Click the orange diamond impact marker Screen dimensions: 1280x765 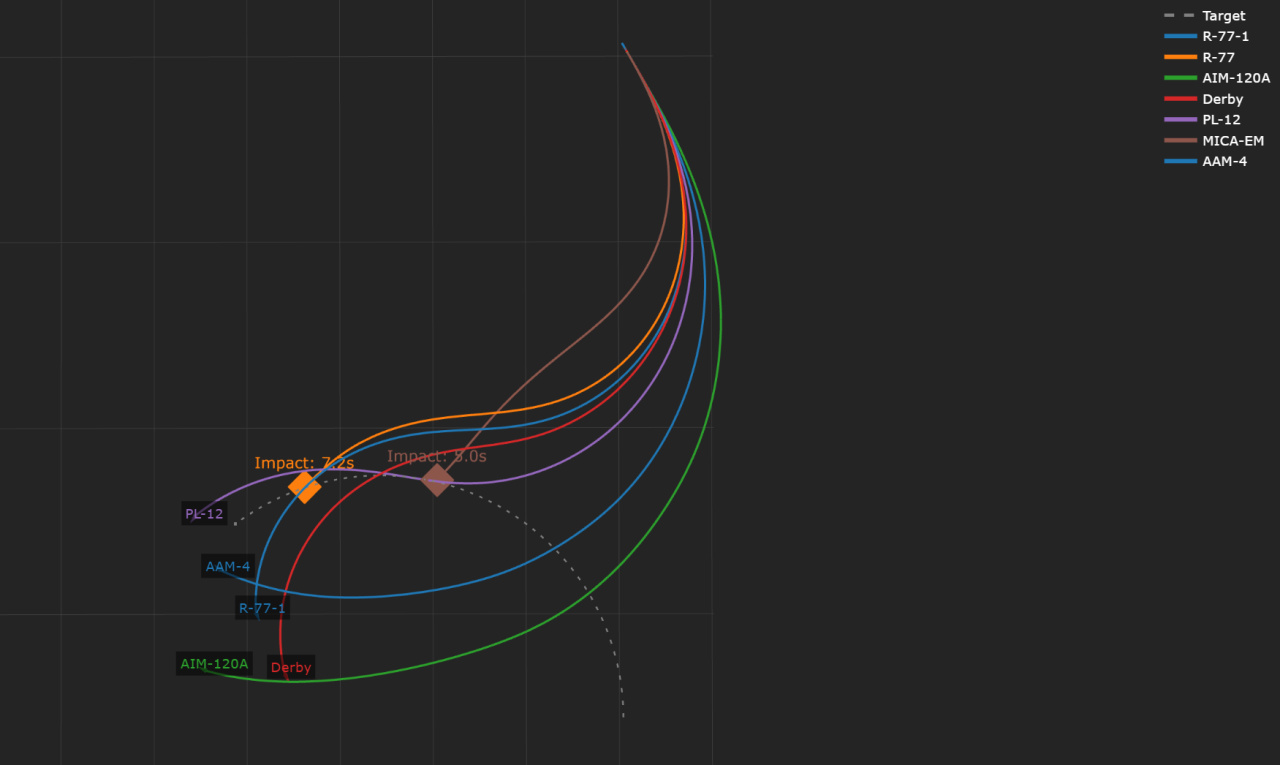[305, 486]
